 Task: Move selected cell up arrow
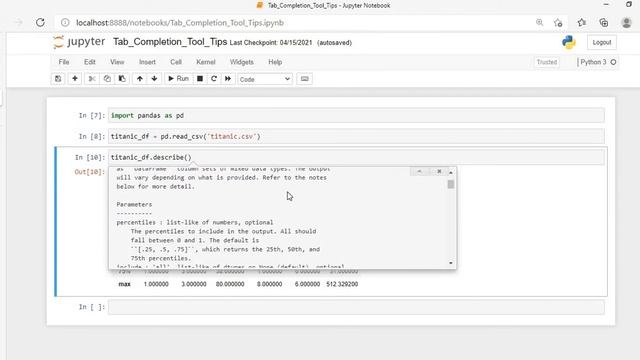[140, 79]
